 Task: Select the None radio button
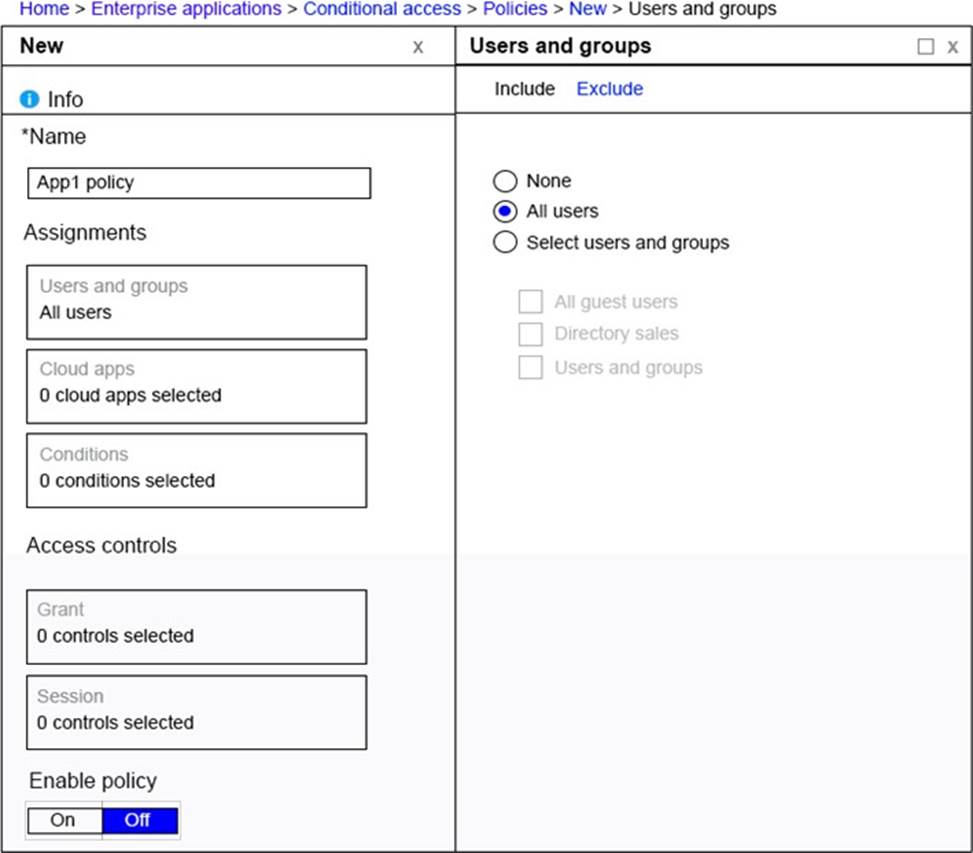tap(505, 181)
